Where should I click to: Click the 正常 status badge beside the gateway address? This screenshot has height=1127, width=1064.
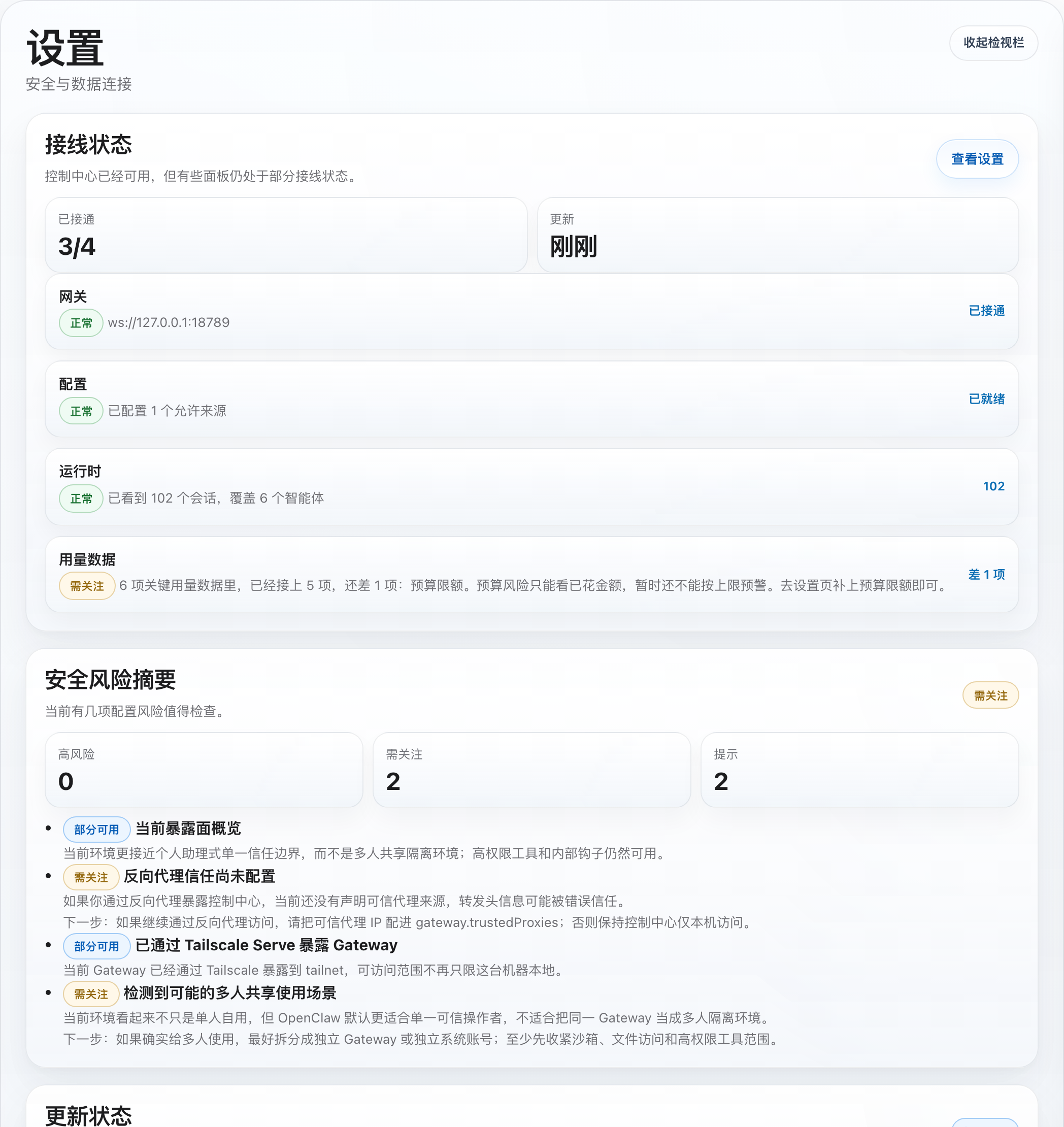tap(81, 323)
